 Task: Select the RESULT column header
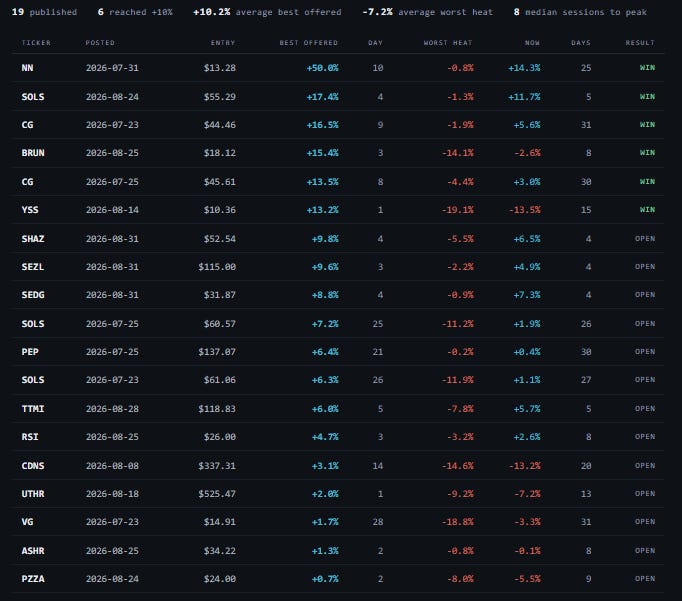pos(640,43)
